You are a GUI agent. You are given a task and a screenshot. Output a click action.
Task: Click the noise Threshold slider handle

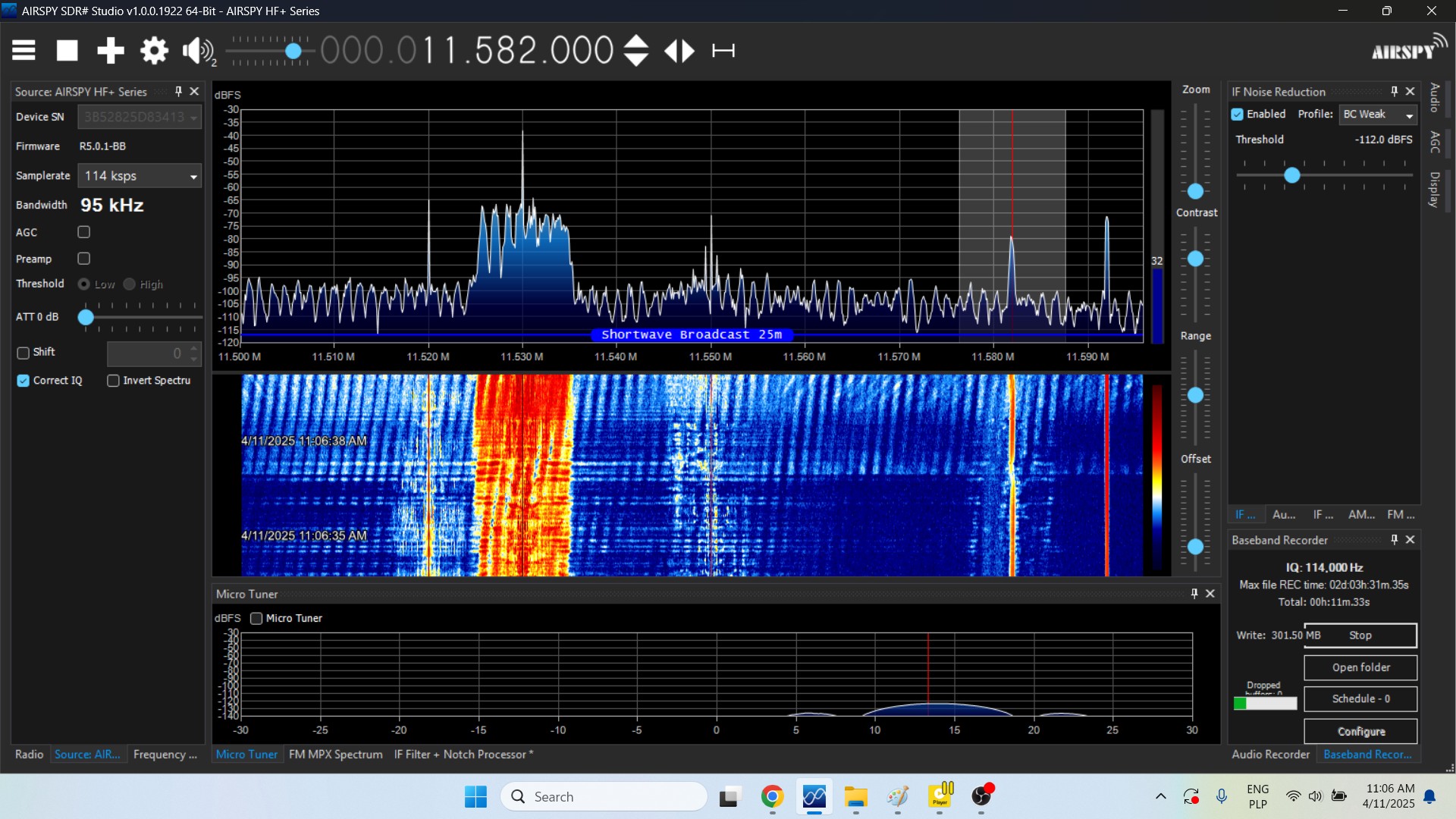pyautogui.click(x=1292, y=175)
